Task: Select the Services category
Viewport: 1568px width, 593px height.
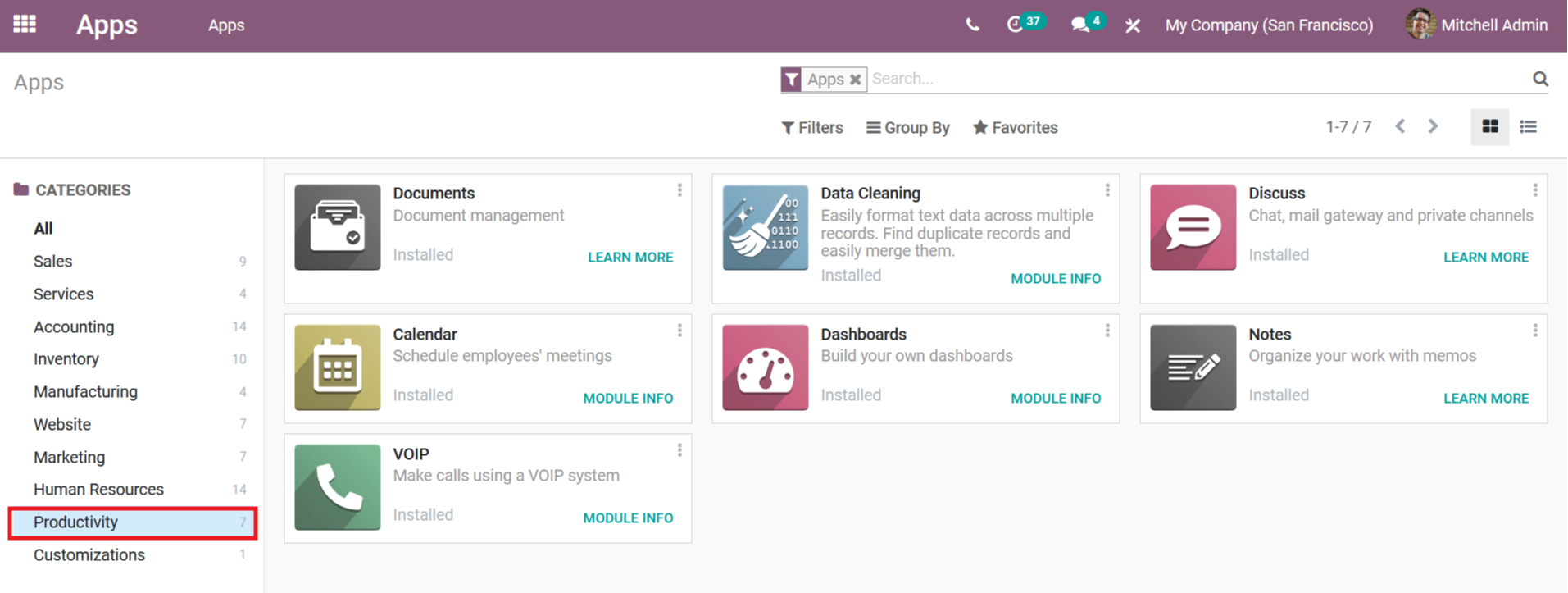Action: tap(64, 294)
